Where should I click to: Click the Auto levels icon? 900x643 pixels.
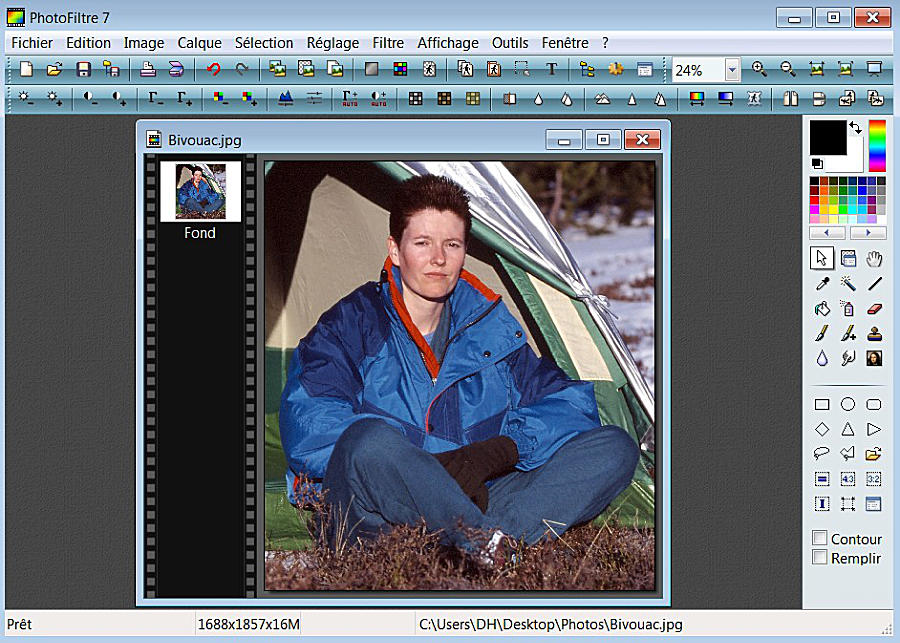coord(350,98)
